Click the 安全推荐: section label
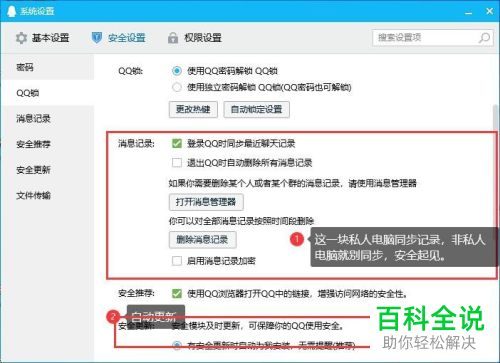Screen dimensions: 500x363 tap(136, 293)
